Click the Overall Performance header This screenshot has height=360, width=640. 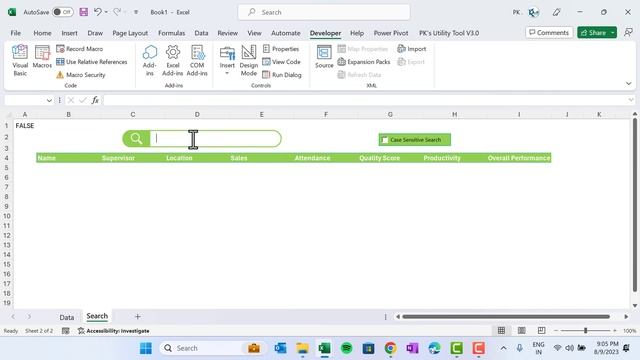click(x=519, y=158)
